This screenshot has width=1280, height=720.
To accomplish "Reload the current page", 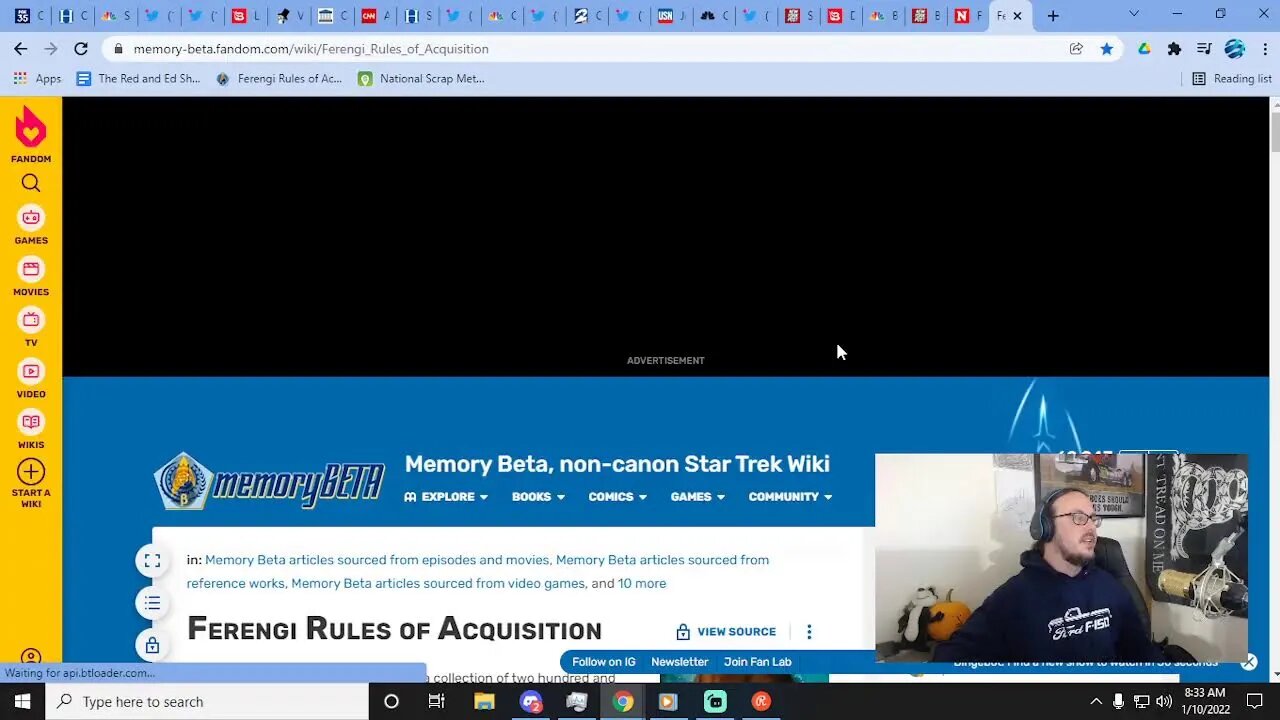I will click(81, 48).
